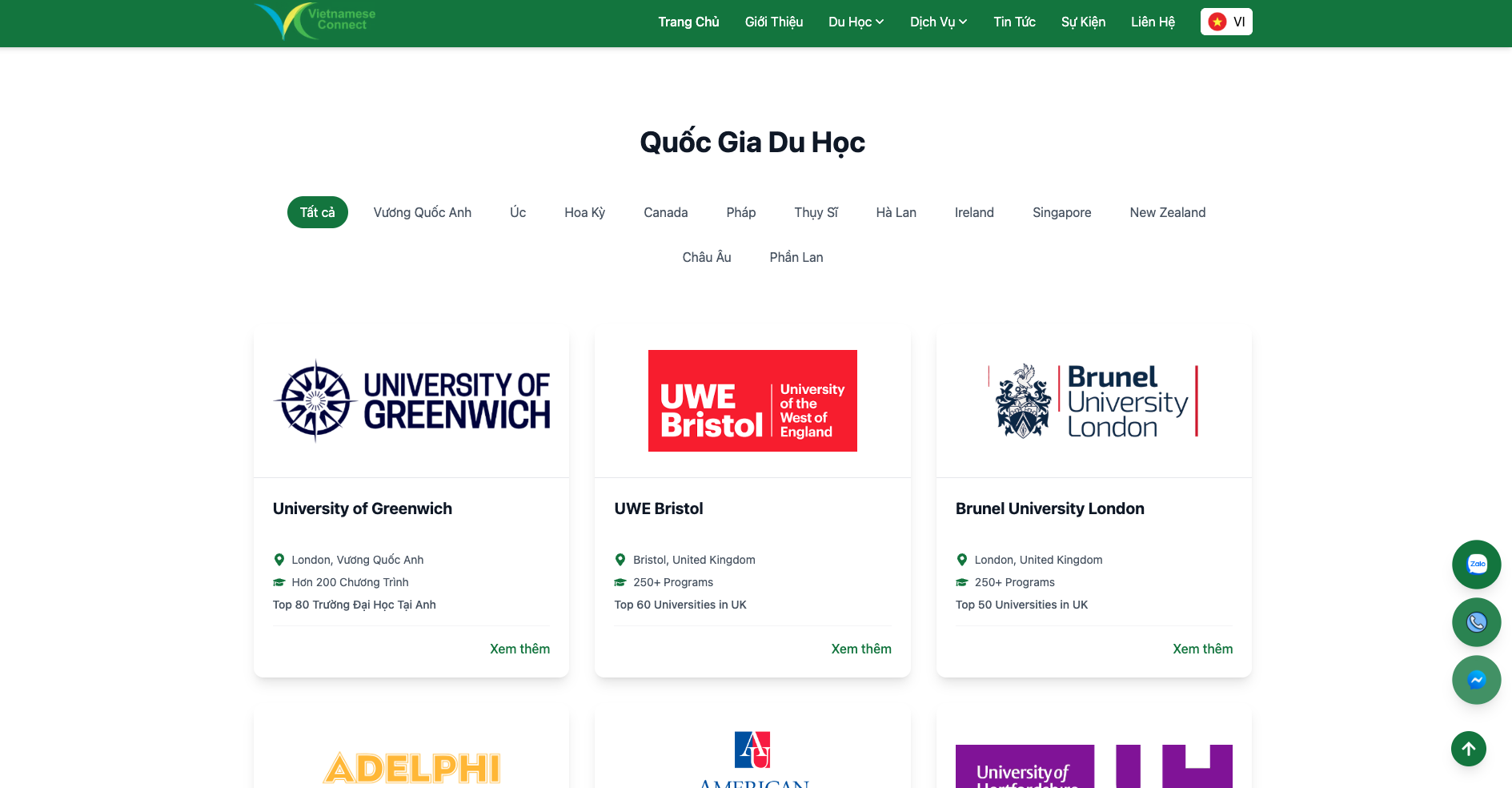The width and height of the screenshot is (1512, 788).
Task: Select the Canada country tab
Action: (665, 212)
